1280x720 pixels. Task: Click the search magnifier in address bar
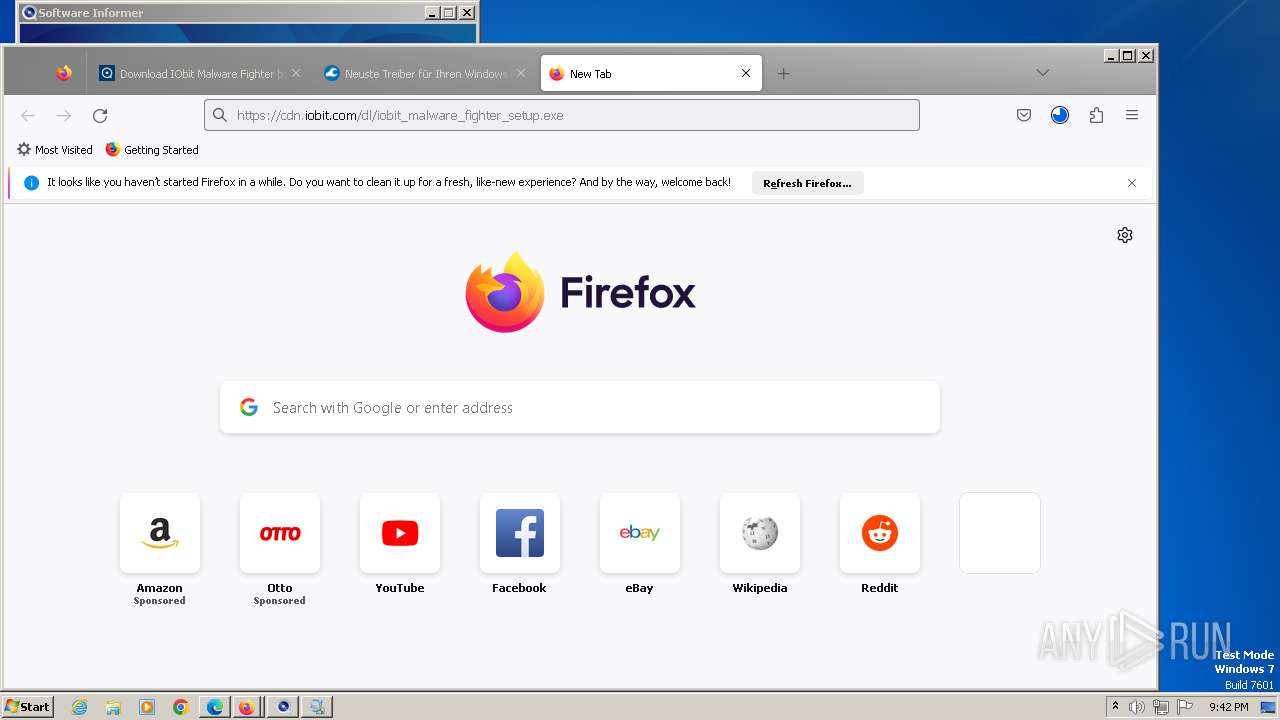(220, 115)
